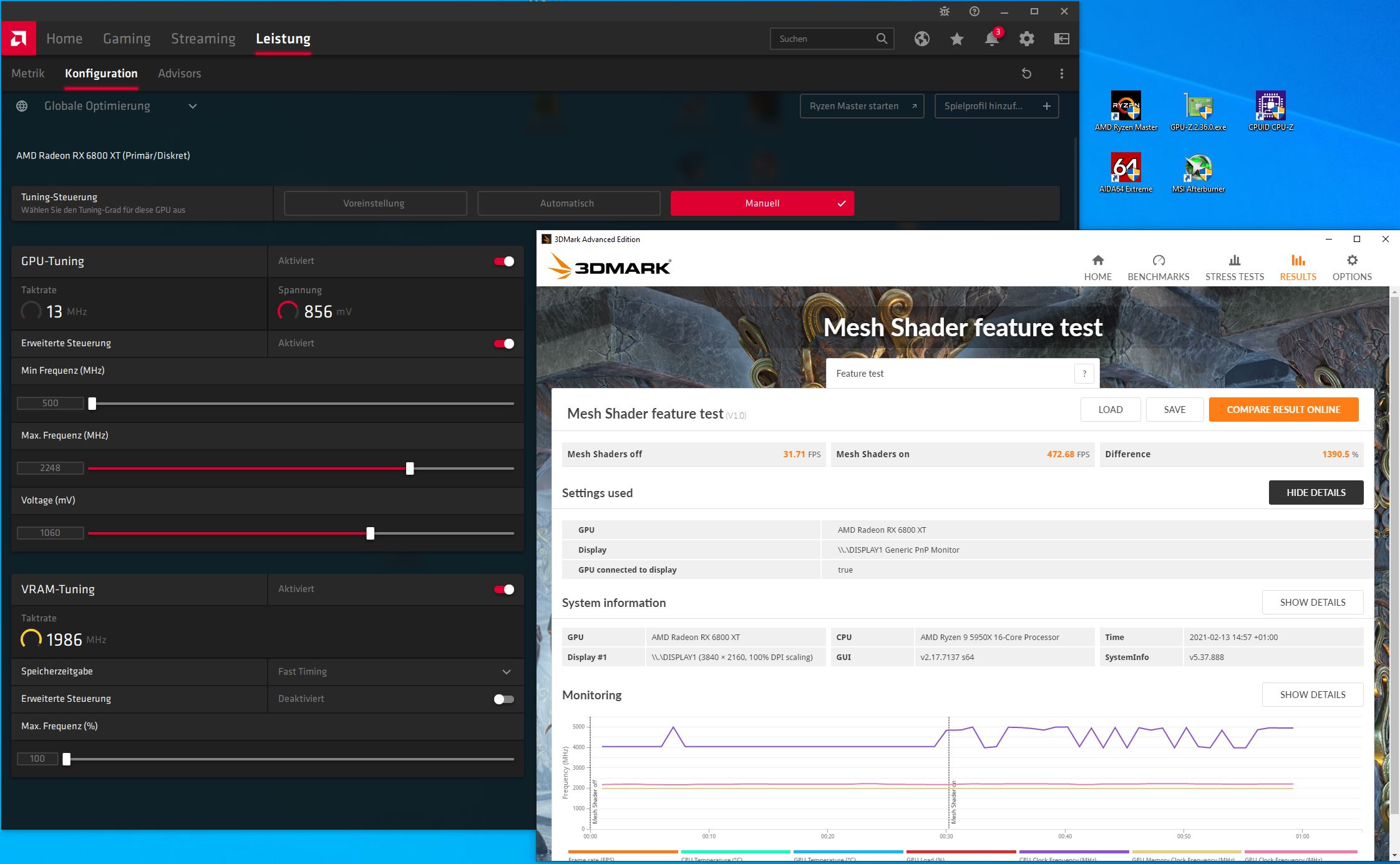Click the Hide Details button
This screenshot has height=864, width=1400.
click(1315, 493)
